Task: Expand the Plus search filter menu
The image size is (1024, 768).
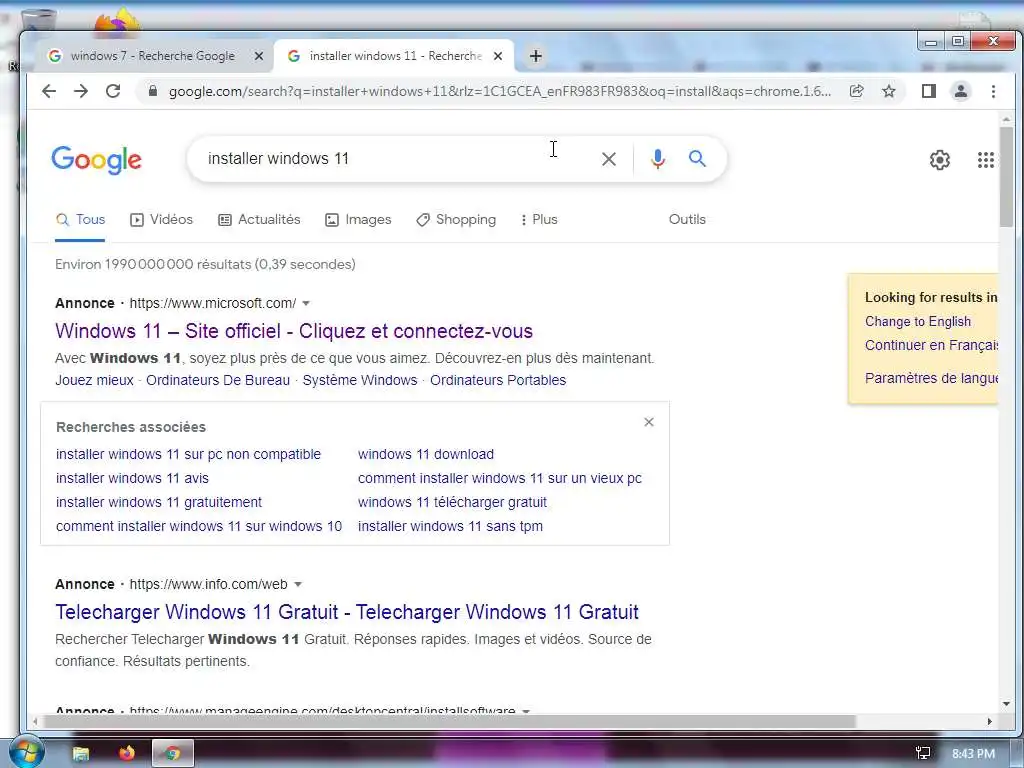Action: pyautogui.click(x=539, y=220)
